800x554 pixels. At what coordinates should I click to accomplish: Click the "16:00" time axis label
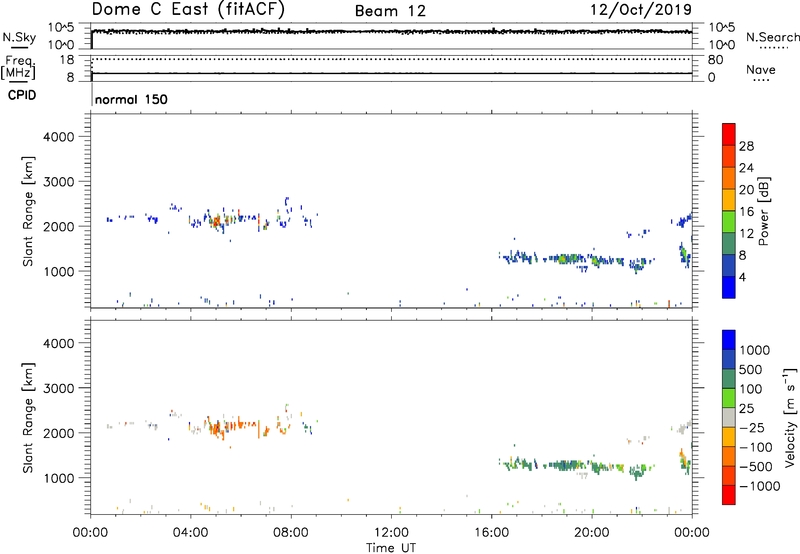click(x=491, y=533)
